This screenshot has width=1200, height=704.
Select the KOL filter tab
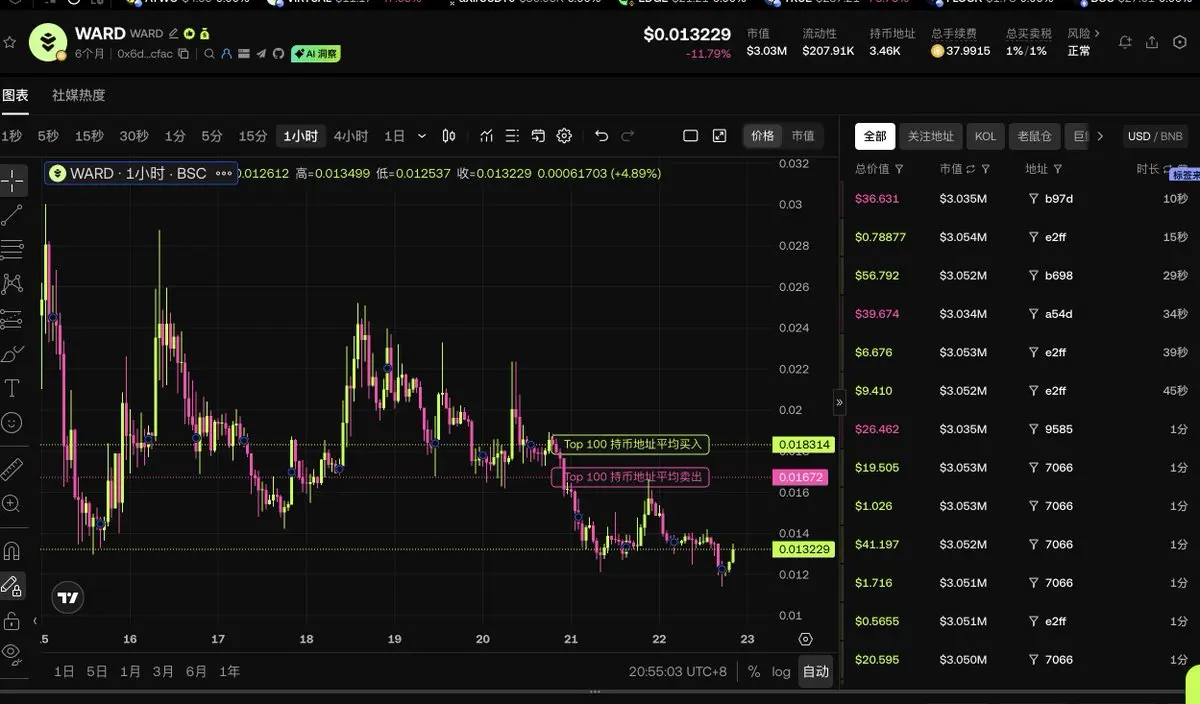985,136
